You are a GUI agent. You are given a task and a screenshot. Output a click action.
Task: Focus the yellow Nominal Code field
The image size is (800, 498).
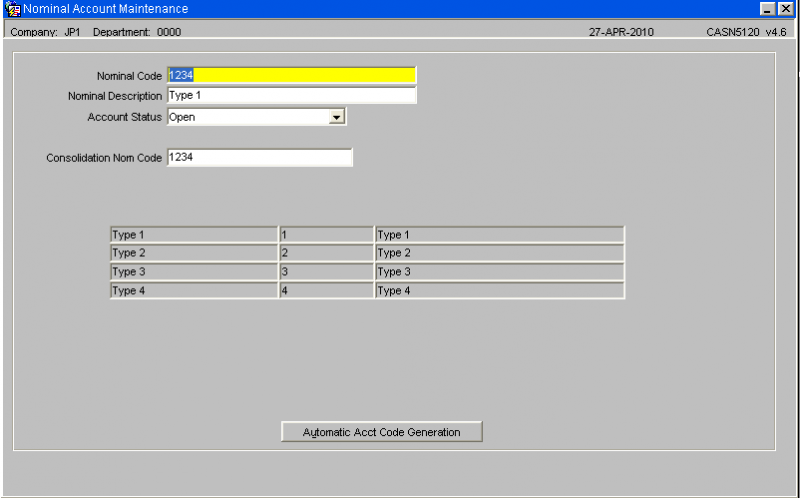291,75
